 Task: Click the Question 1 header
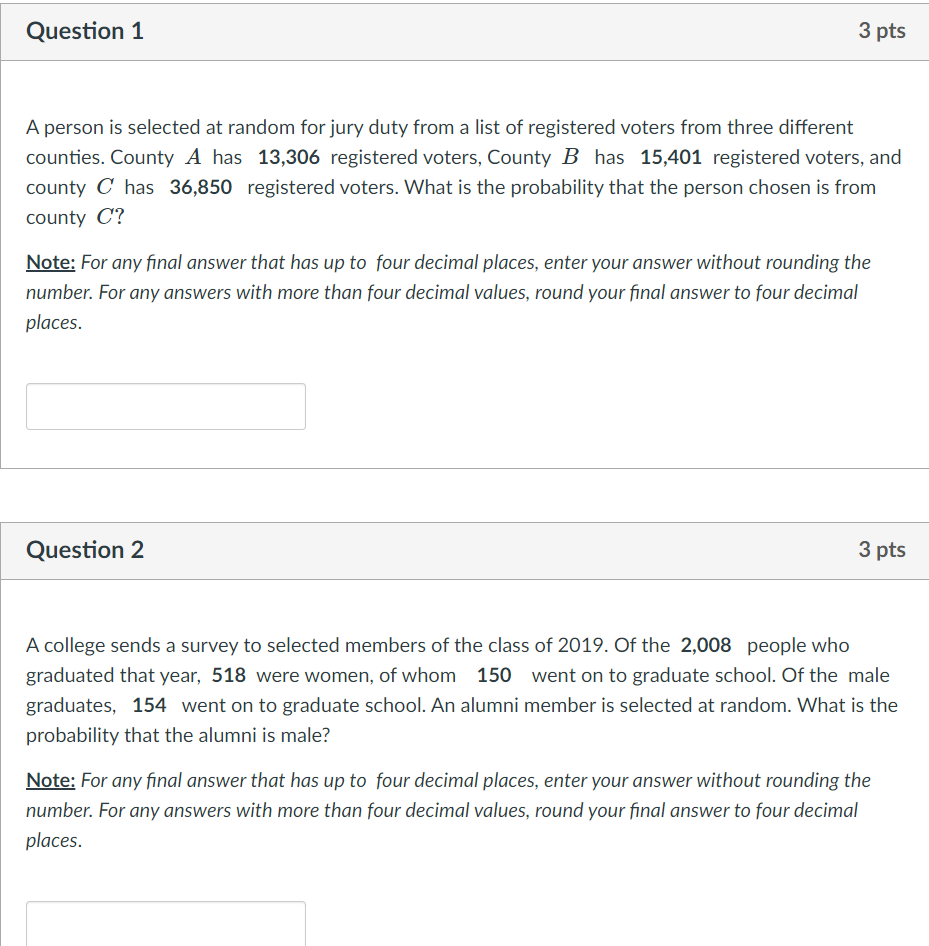click(84, 31)
